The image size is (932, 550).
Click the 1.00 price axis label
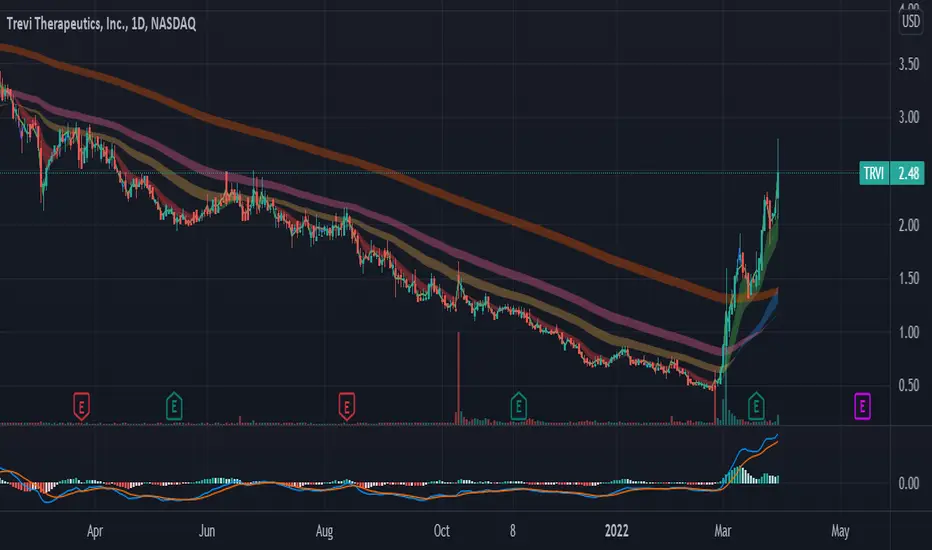coord(909,332)
